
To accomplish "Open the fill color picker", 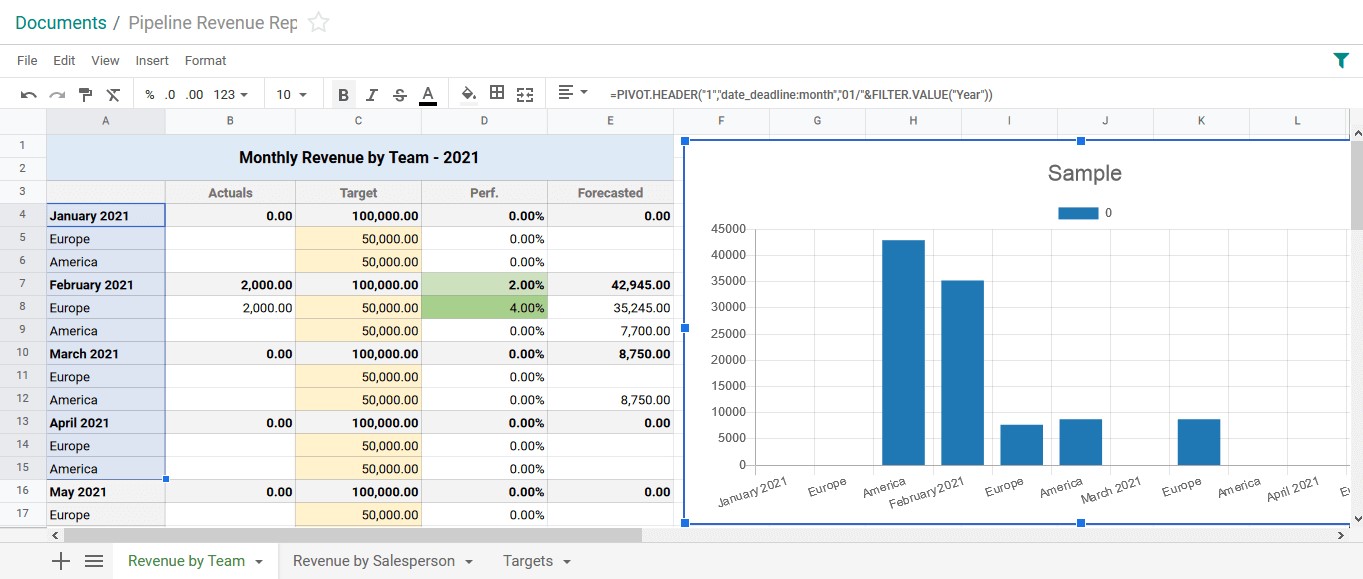I will (x=469, y=93).
